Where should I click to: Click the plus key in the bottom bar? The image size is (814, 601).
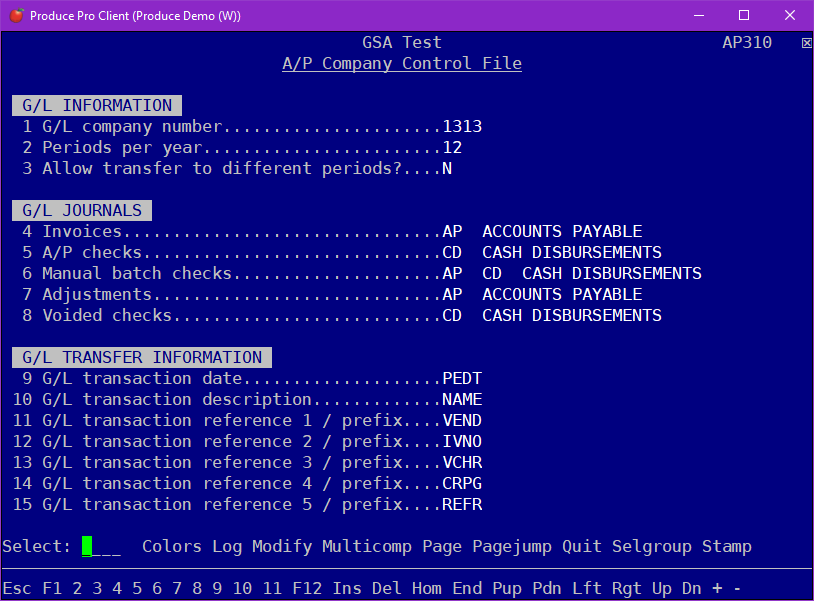(717, 588)
